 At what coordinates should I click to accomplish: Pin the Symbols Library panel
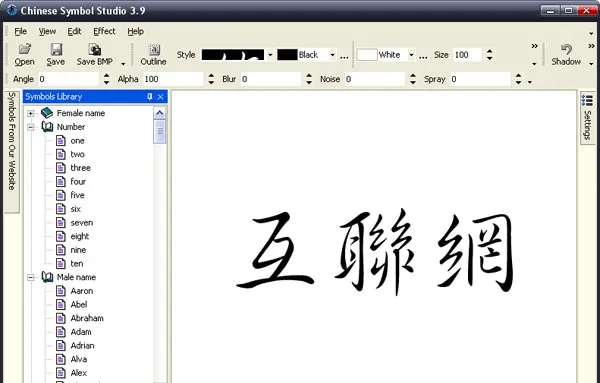coord(150,97)
